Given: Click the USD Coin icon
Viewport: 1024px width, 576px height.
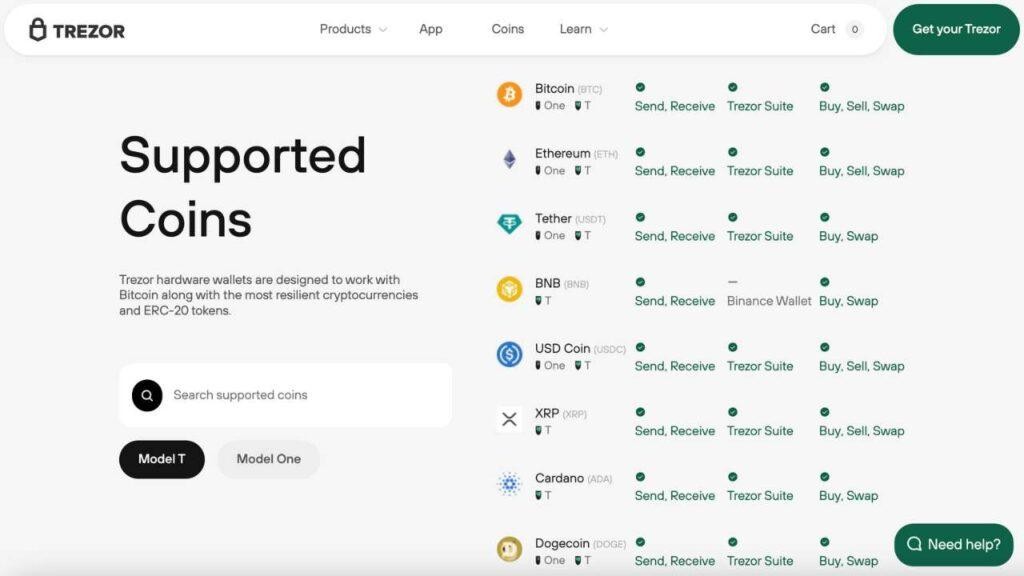Looking at the screenshot, I should (509, 354).
